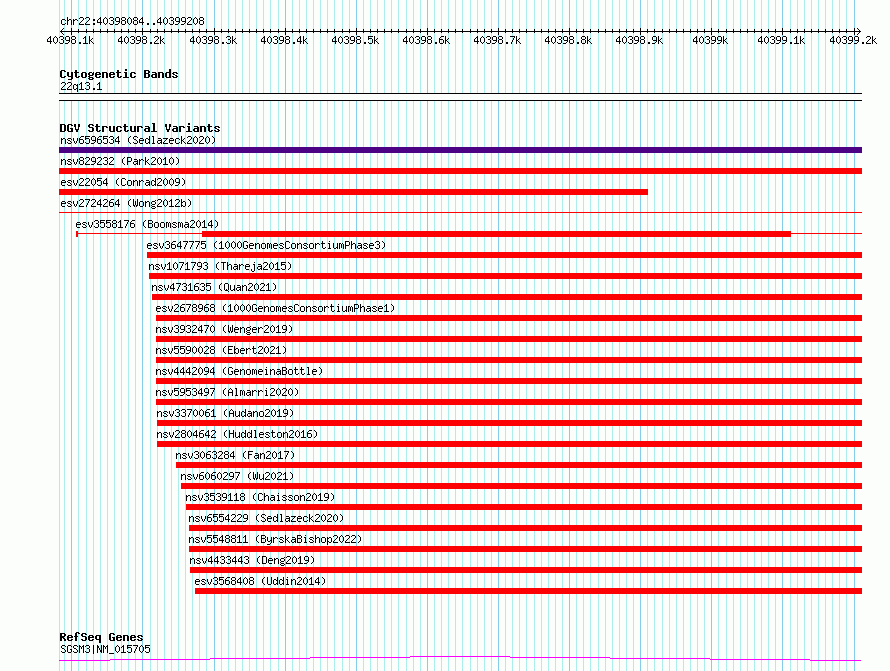This screenshot has width=890, height=671.
Task: Select the DGV Structural Variants track title
Action: coord(140,128)
